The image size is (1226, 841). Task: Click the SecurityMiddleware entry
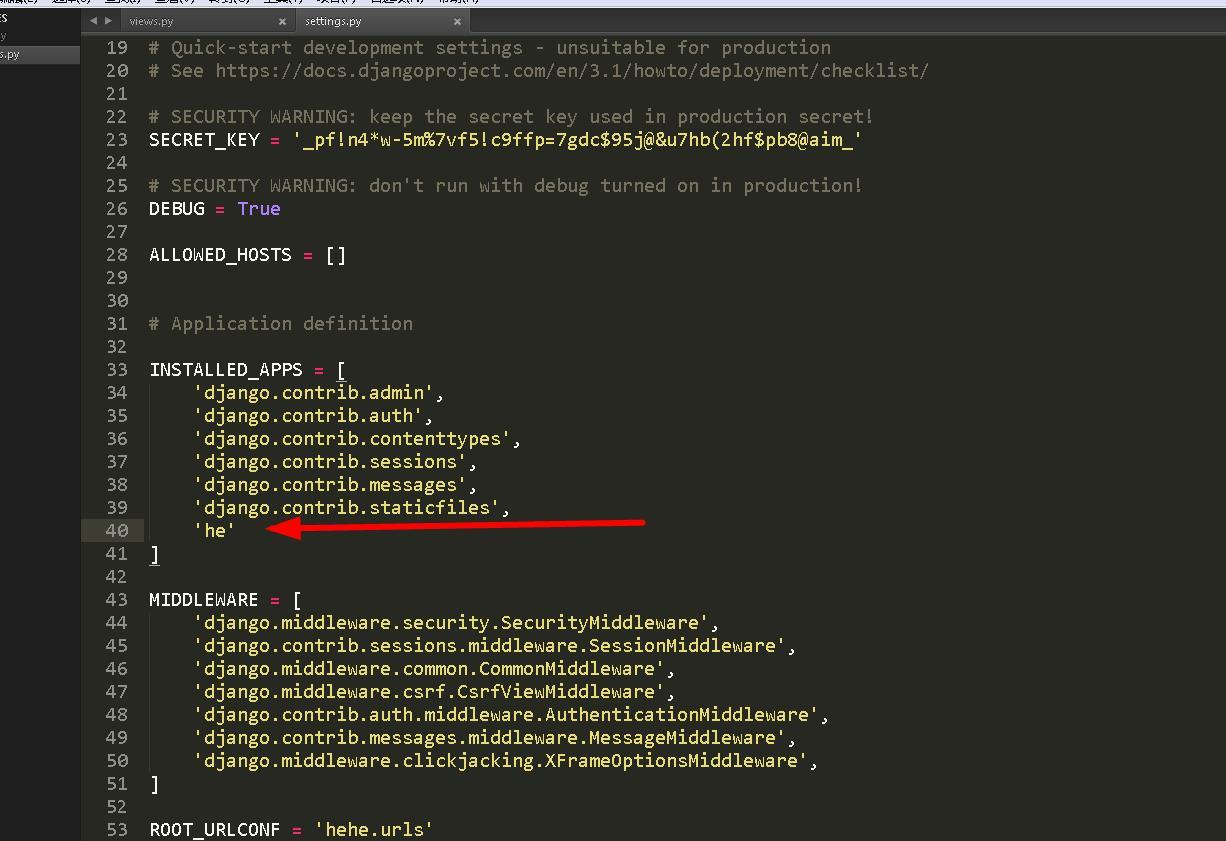(x=451, y=622)
